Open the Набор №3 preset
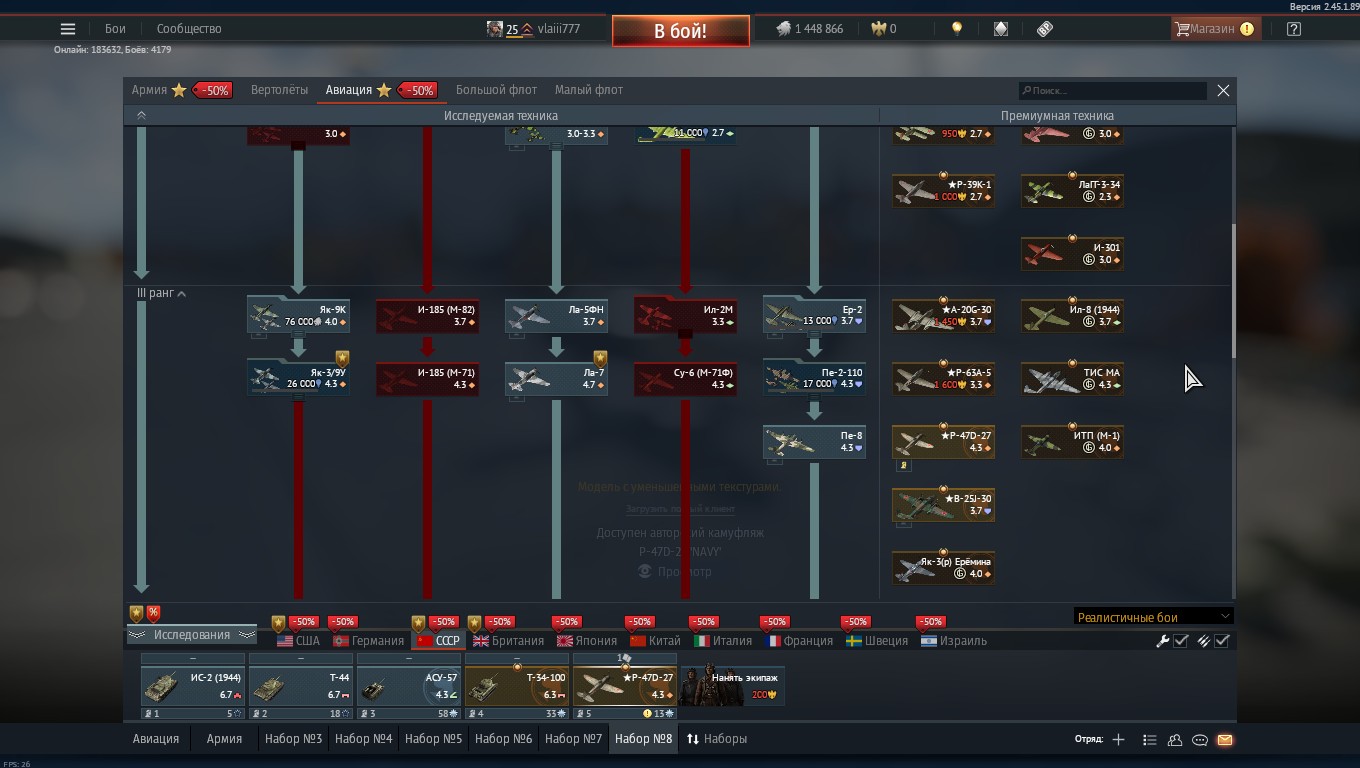The width and height of the screenshot is (1360, 768). click(293, 739)
